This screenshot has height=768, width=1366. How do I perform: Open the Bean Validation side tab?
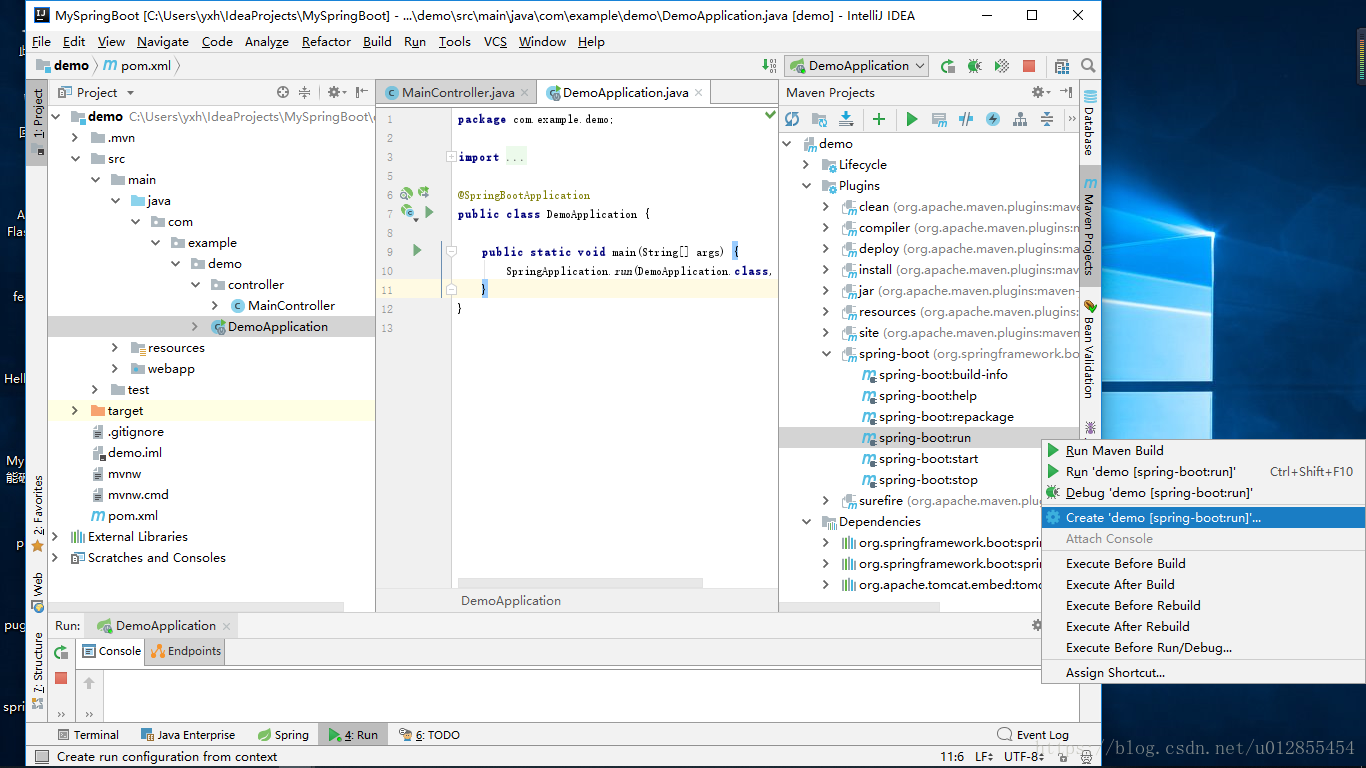coord(1089,350)
